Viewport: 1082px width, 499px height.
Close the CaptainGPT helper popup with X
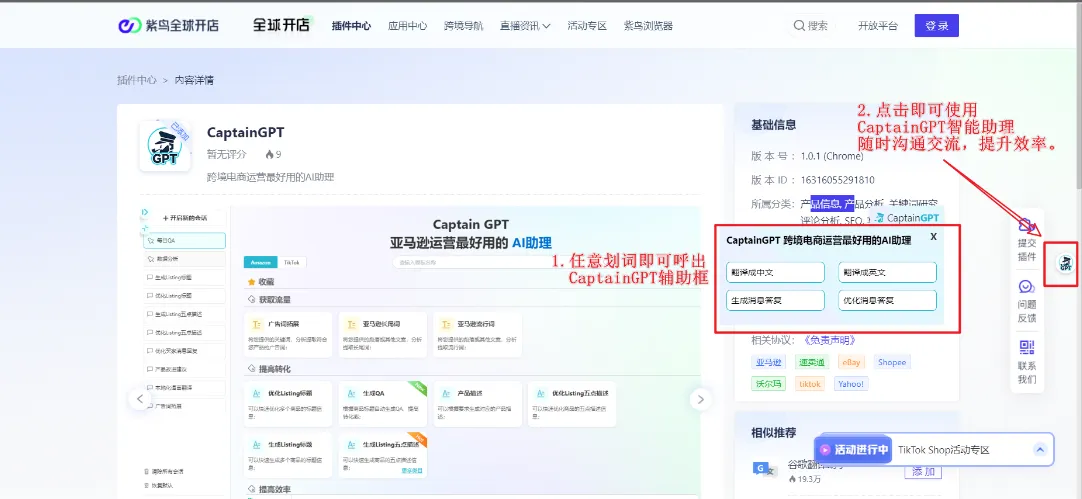click(x=934, y=236)
